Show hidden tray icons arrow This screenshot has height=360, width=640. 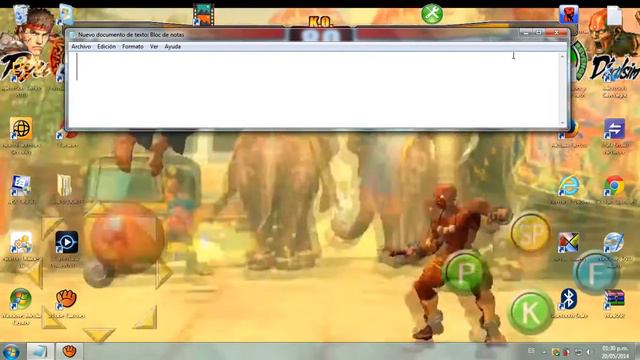(544, 352)
